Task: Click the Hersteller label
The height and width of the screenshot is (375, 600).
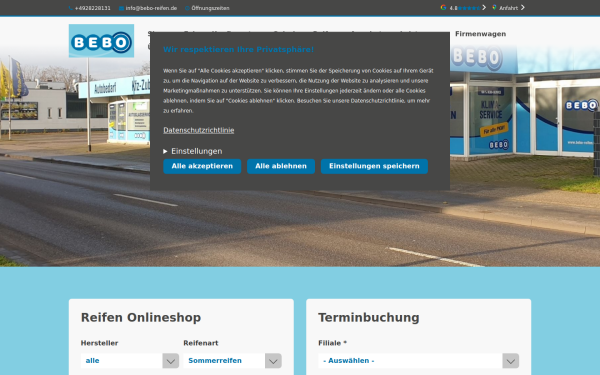Action: coord(99,343)
